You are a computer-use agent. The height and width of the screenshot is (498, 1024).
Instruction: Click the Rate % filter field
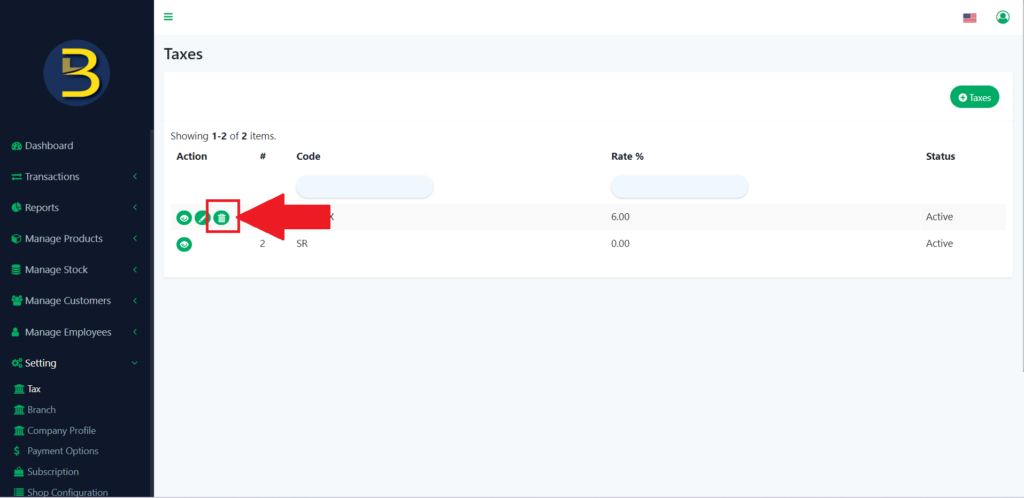pos(679,187)
